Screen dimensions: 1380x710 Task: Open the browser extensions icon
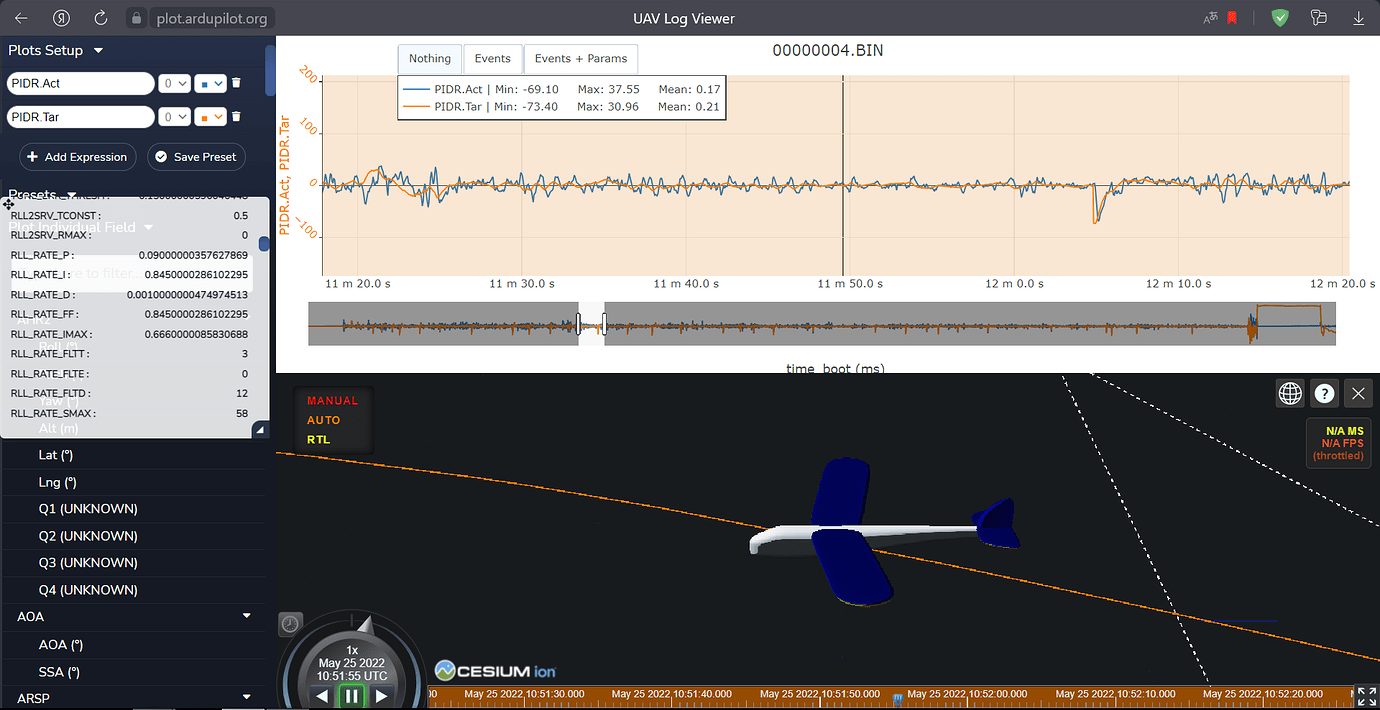[1319, 18]
